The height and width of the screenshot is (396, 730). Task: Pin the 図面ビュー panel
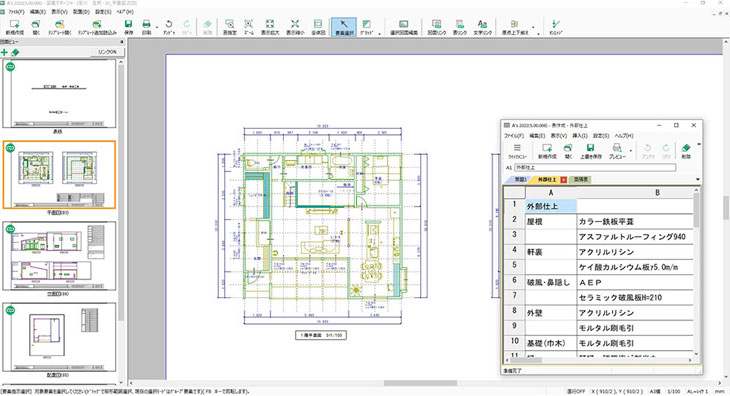tap(122, 42)
